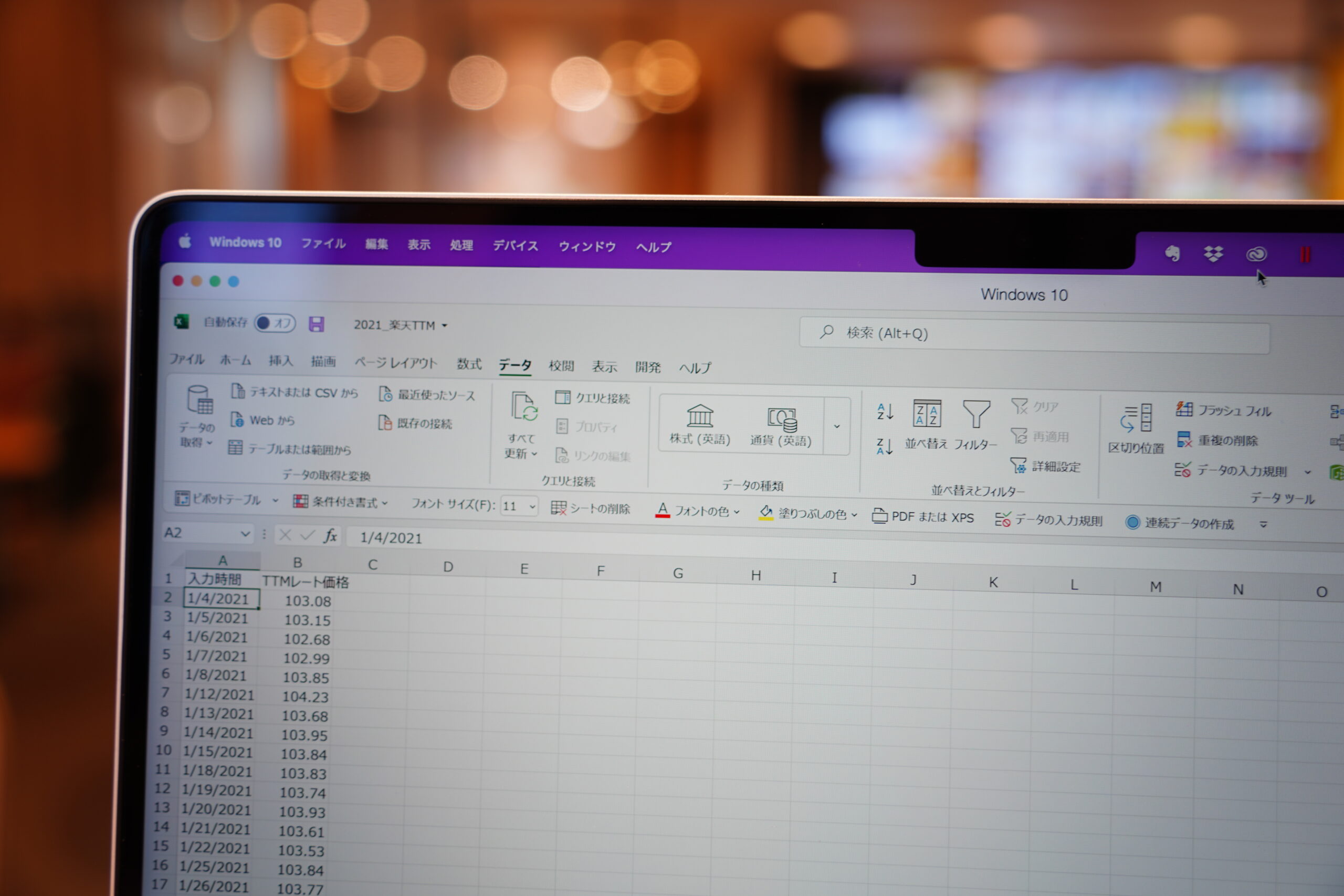The height and width of the screenshot is (896, 1344).
Task: Select the cell 1/15/2021
Action: [218, 752]
